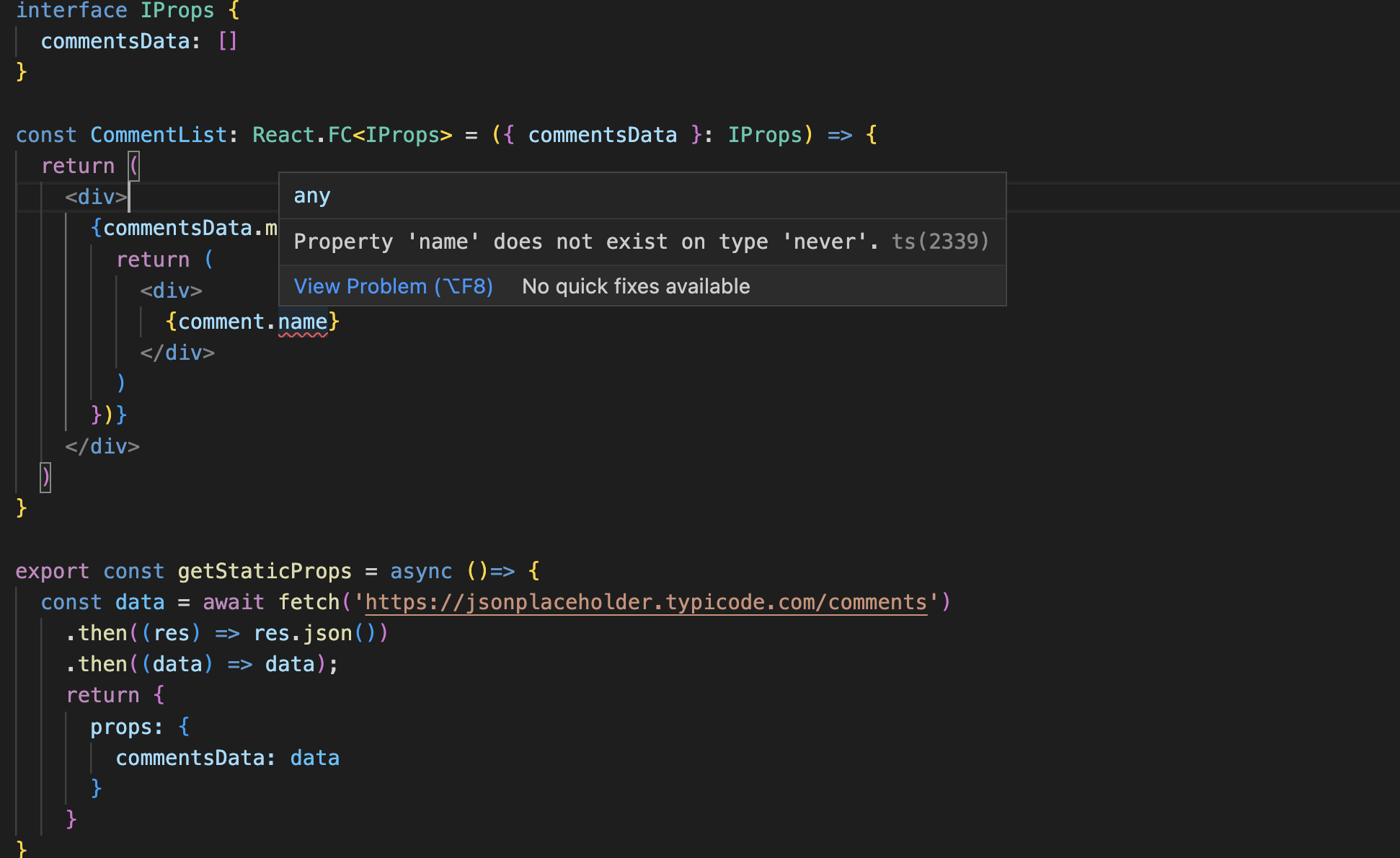
Task: Select 'props:' key in return object
Action: click(127, 727)
